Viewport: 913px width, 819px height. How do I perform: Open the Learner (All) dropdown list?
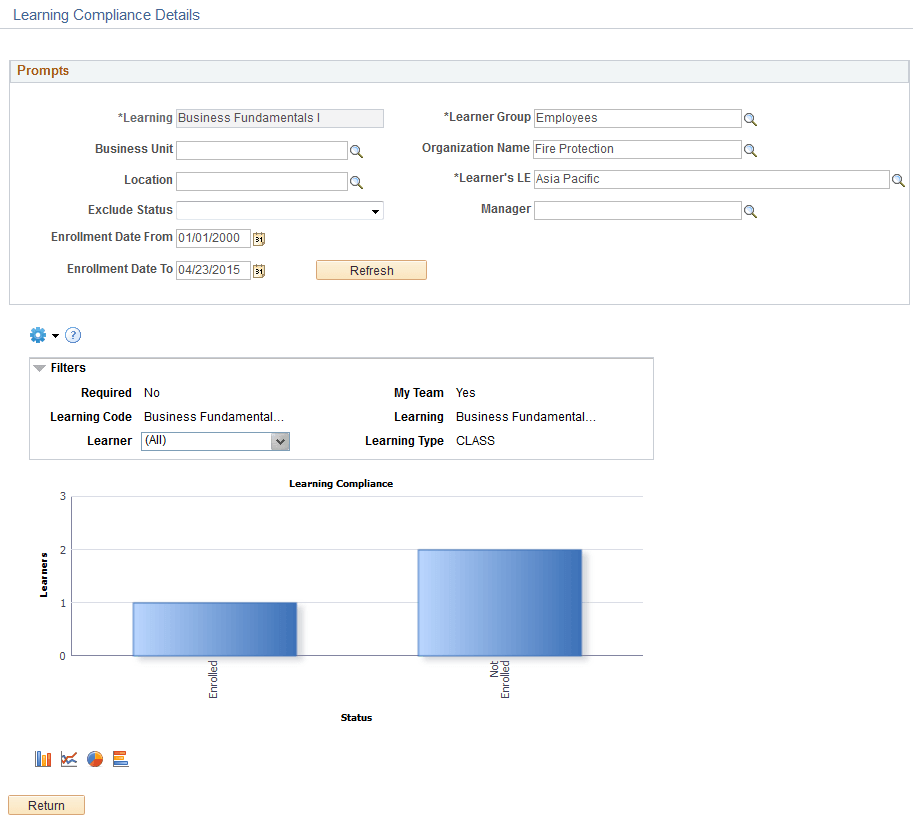pyautogui.click(x=279, y=441)
